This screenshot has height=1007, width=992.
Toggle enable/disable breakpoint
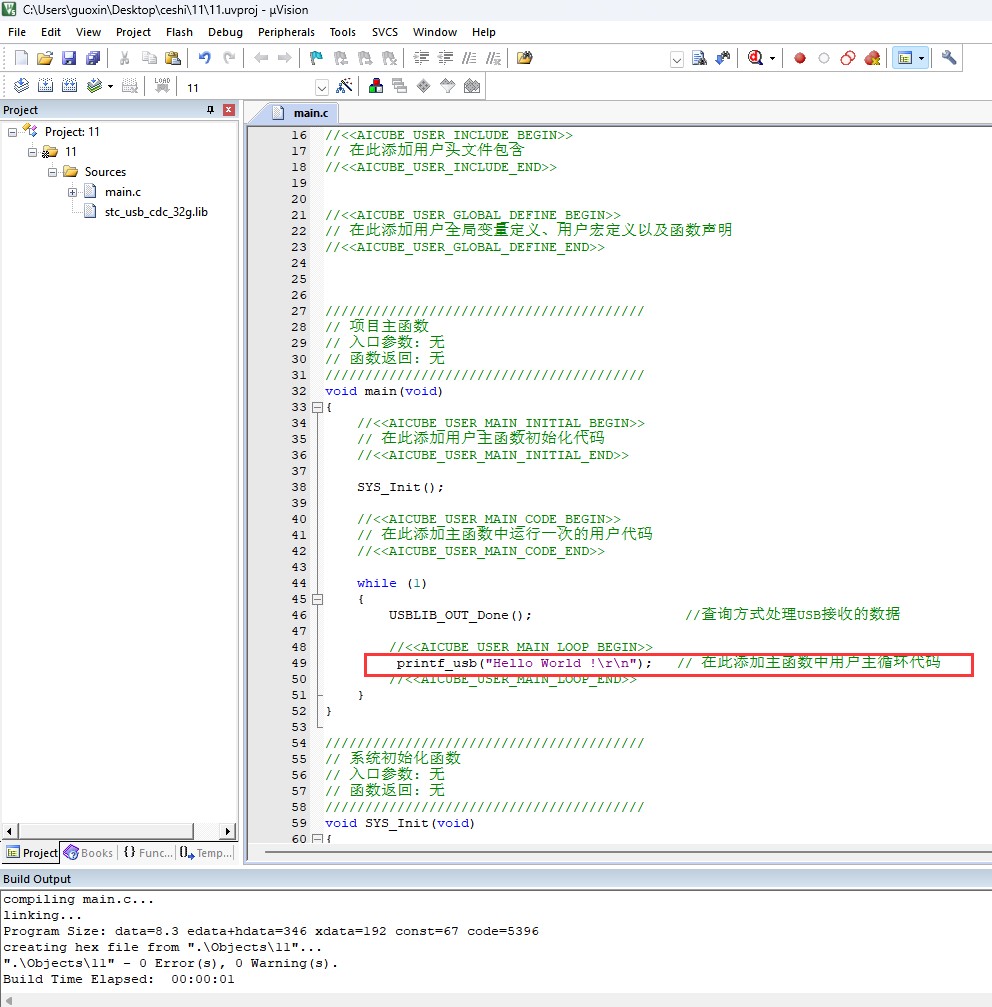coord(824,58)
